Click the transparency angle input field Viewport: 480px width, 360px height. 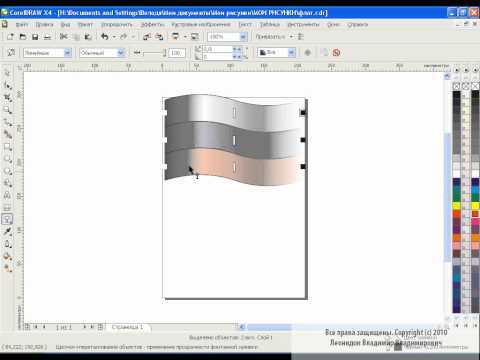click(x=218, y=49)
